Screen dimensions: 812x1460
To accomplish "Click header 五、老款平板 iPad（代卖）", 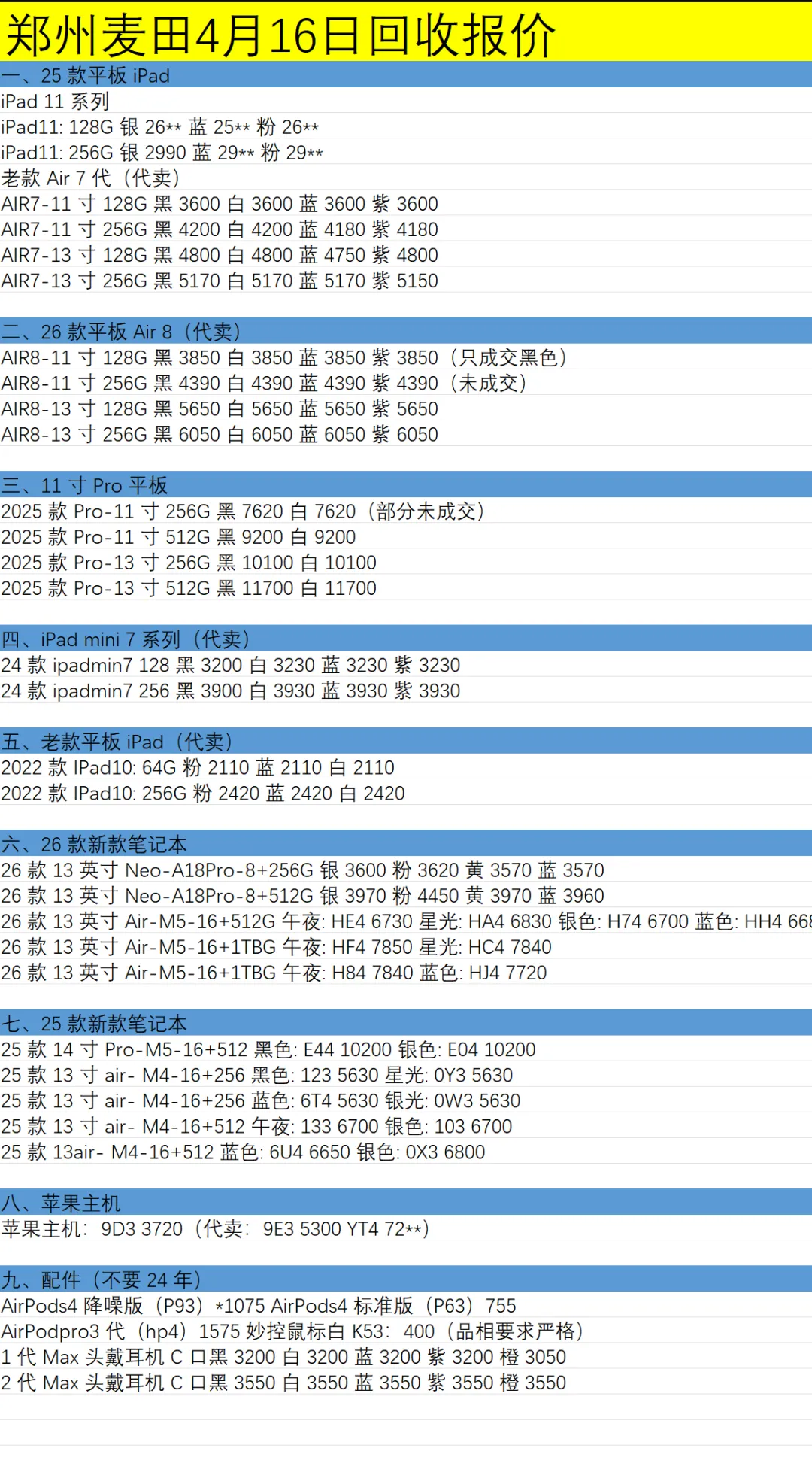I will 406,740.
